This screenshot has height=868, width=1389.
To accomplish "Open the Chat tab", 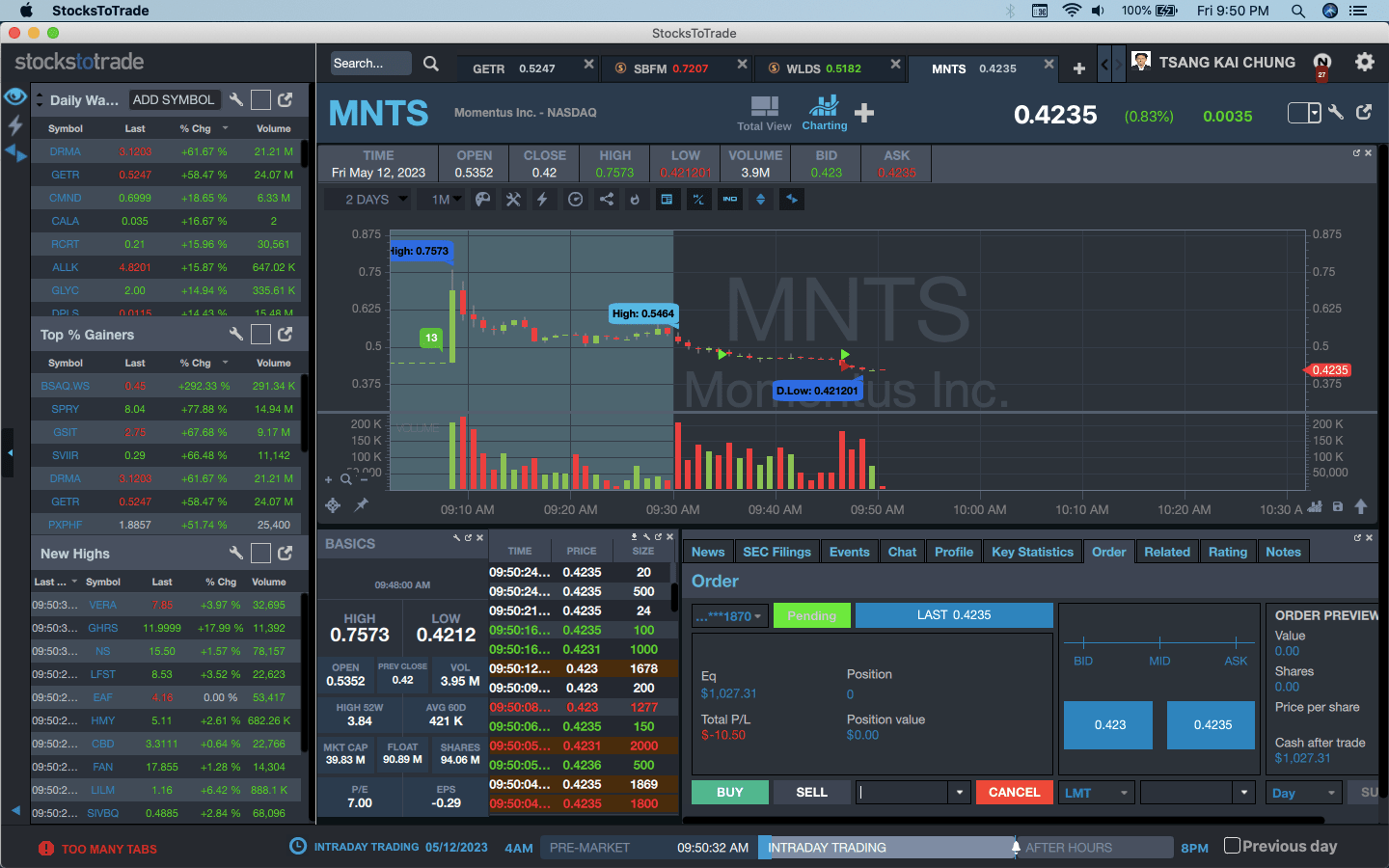I will pos(902,552).
